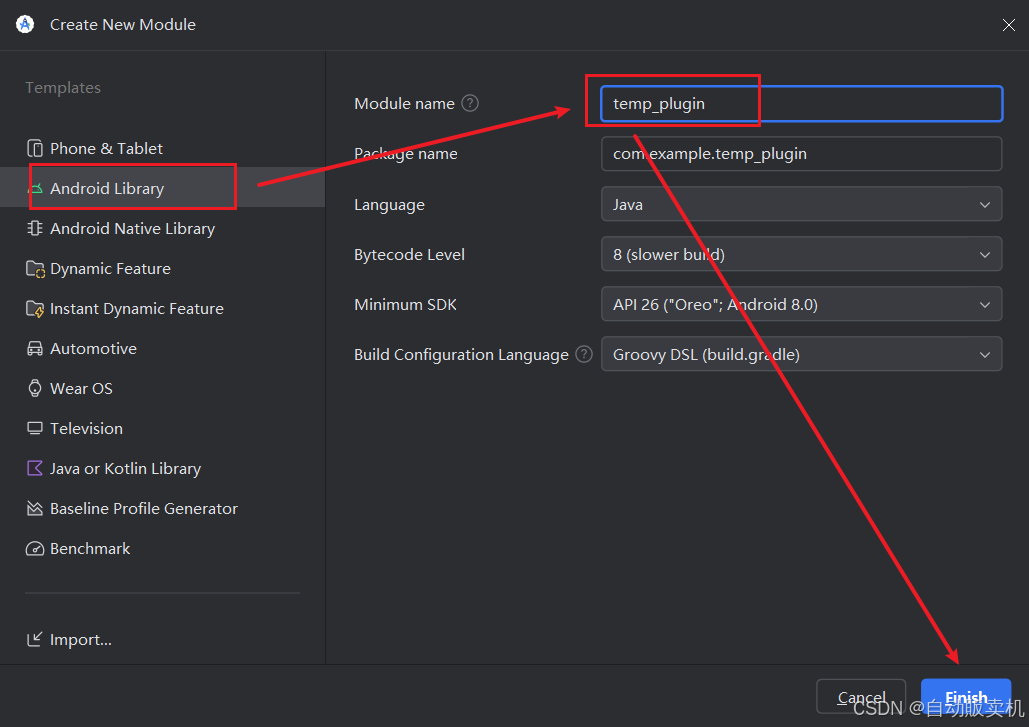Open Build Configuration Language help icon
The image size is (1029, 727).
pos(584,354)
